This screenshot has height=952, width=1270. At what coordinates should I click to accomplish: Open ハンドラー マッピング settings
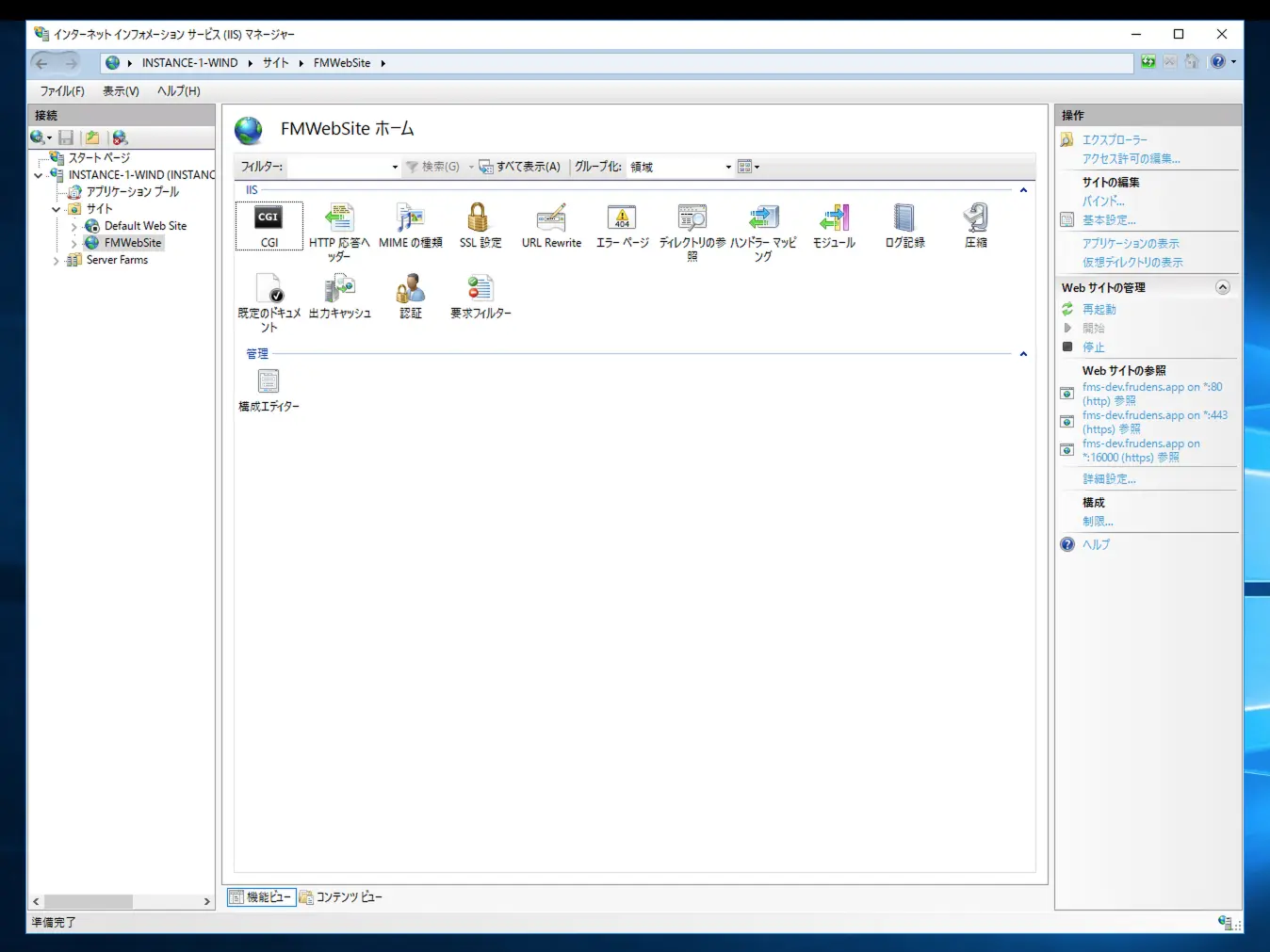[x=763, y=226]
